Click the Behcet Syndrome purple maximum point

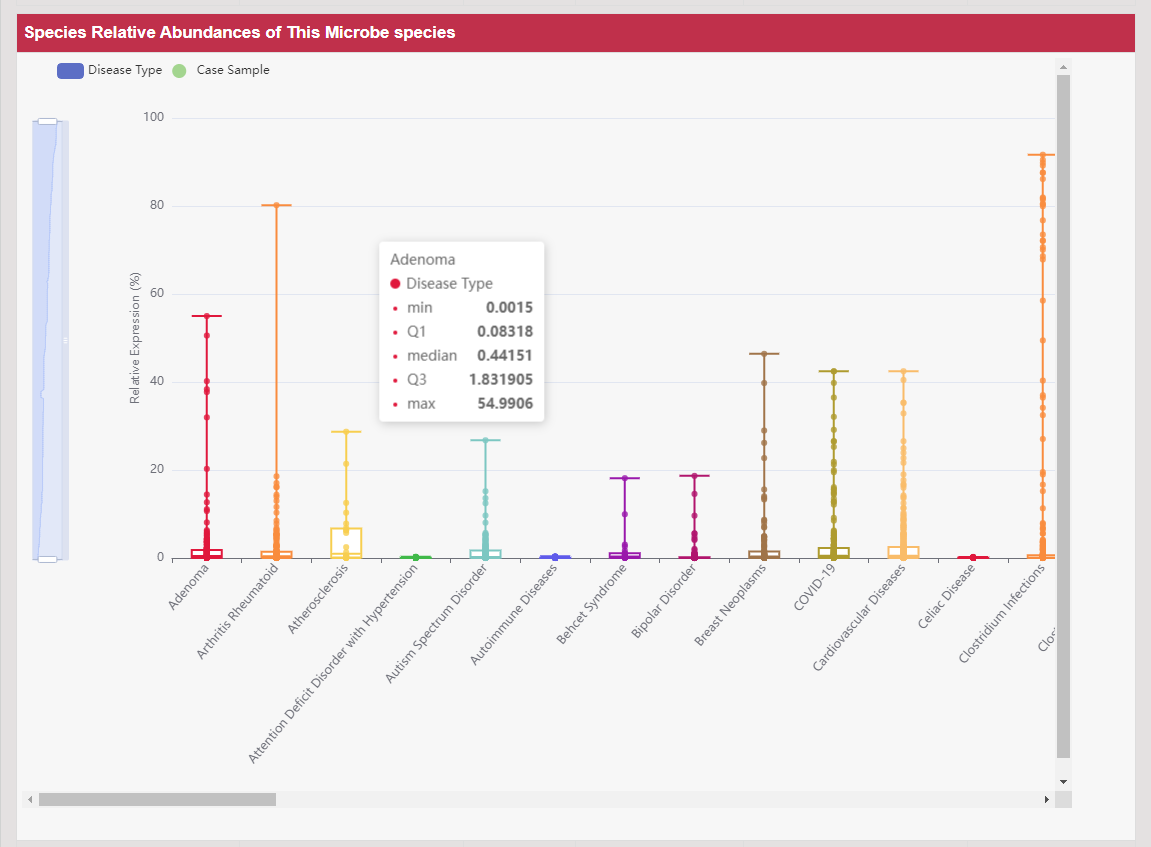coord(625,478)
